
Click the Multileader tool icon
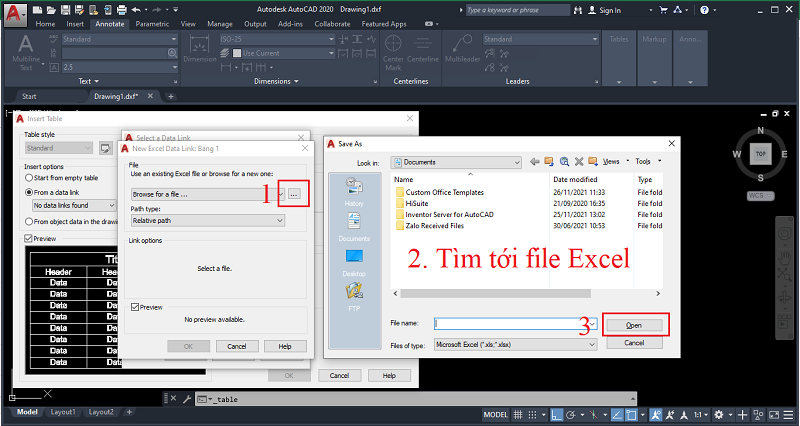point(463,44)
